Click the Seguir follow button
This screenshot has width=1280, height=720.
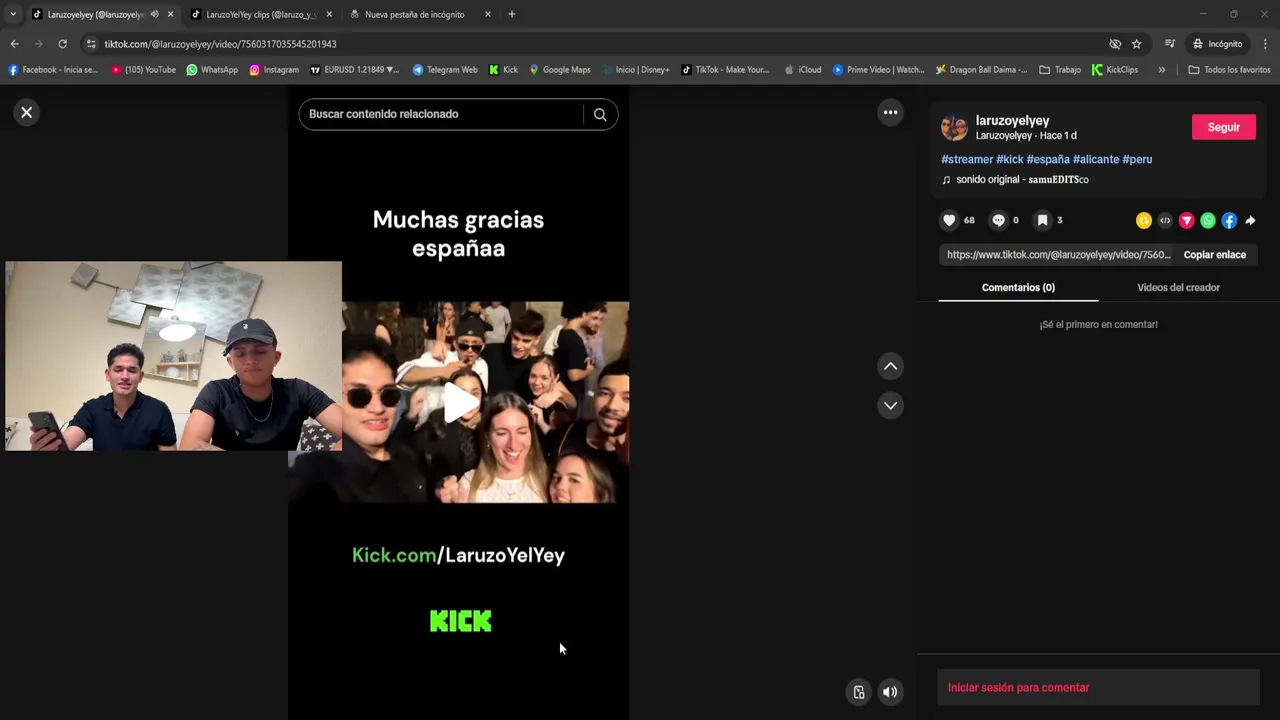click(1224, 127)
